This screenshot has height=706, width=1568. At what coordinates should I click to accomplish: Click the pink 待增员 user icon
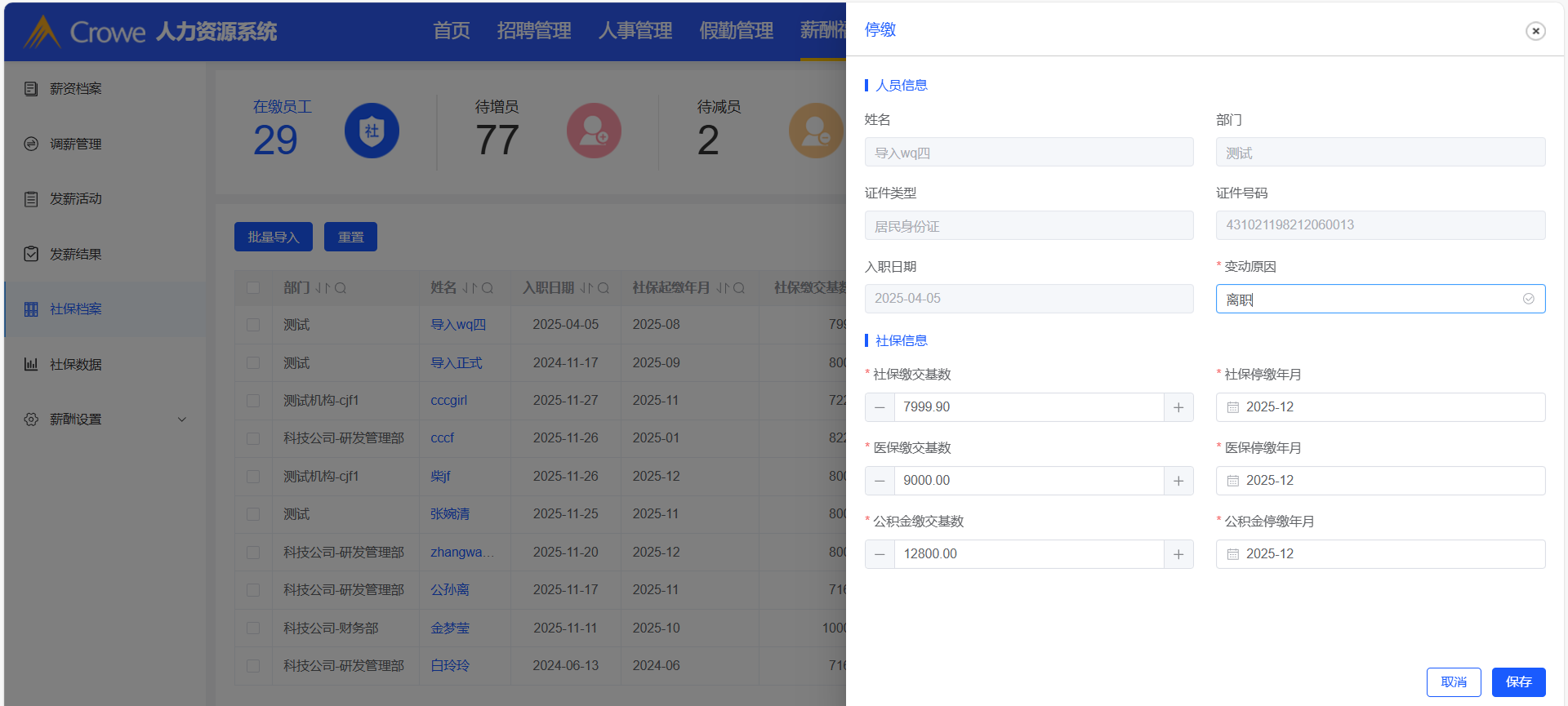click(x=594, y=131)
